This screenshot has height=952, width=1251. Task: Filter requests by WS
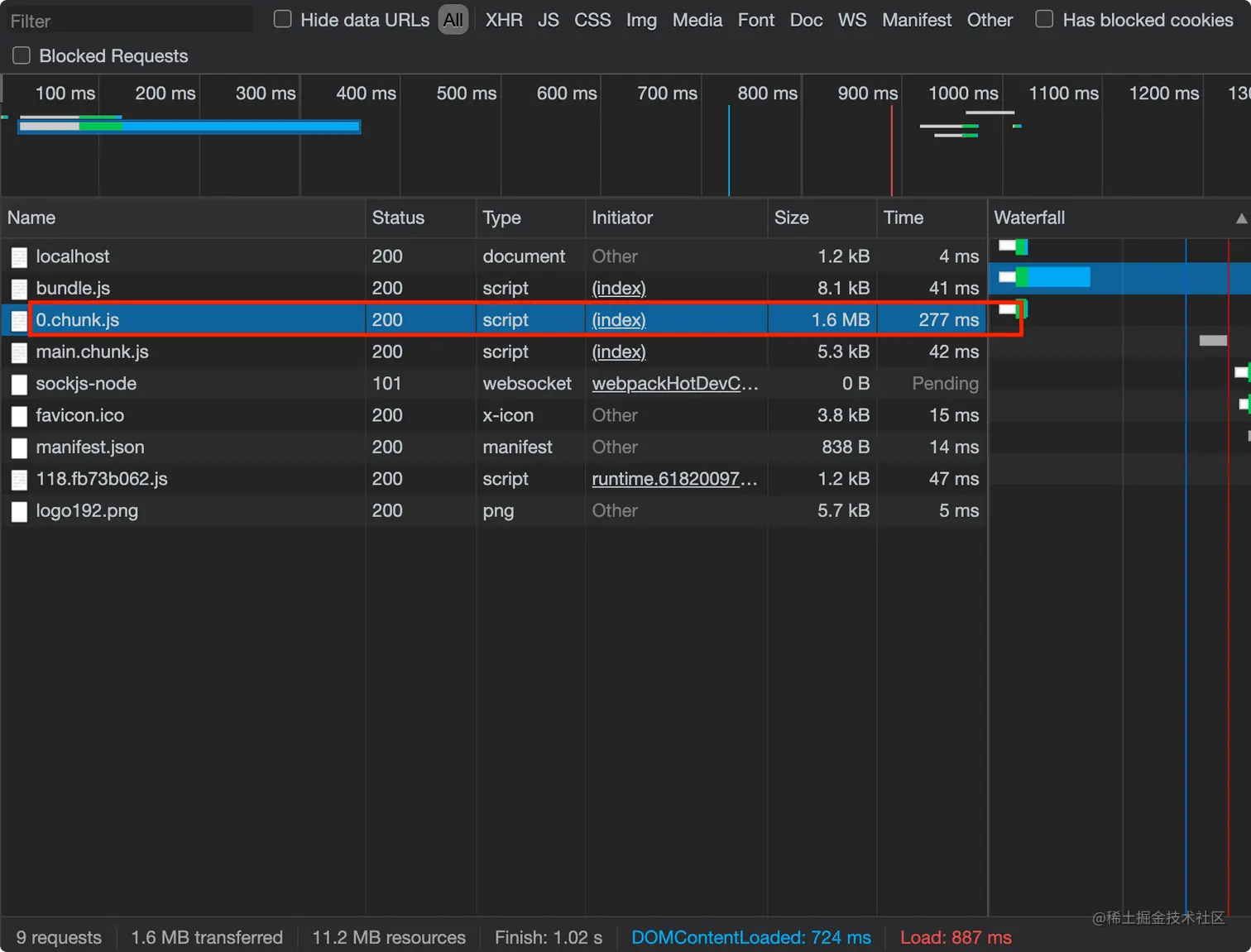point(852,20)
